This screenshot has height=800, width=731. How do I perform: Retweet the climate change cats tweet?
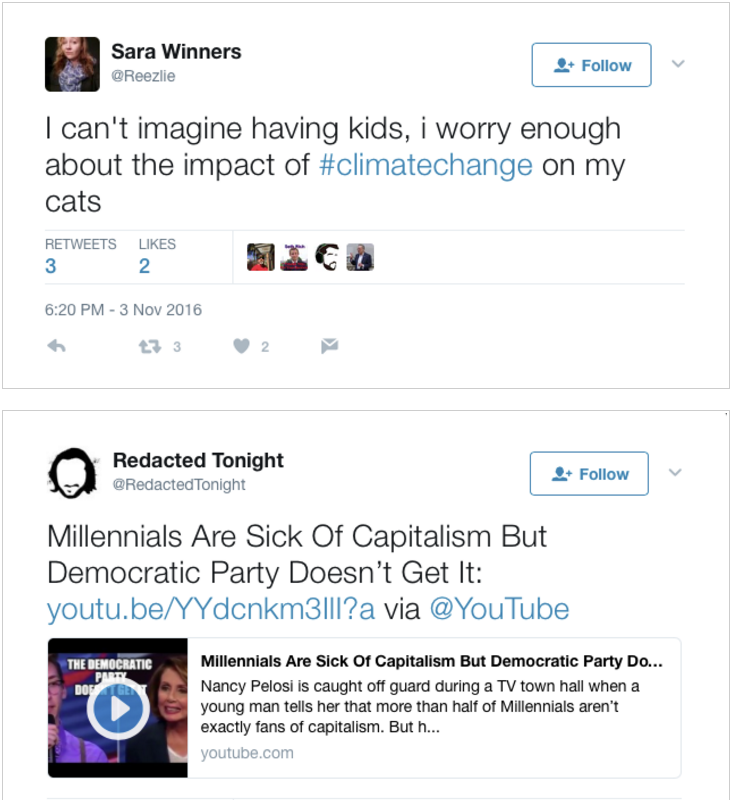[150, 346]
